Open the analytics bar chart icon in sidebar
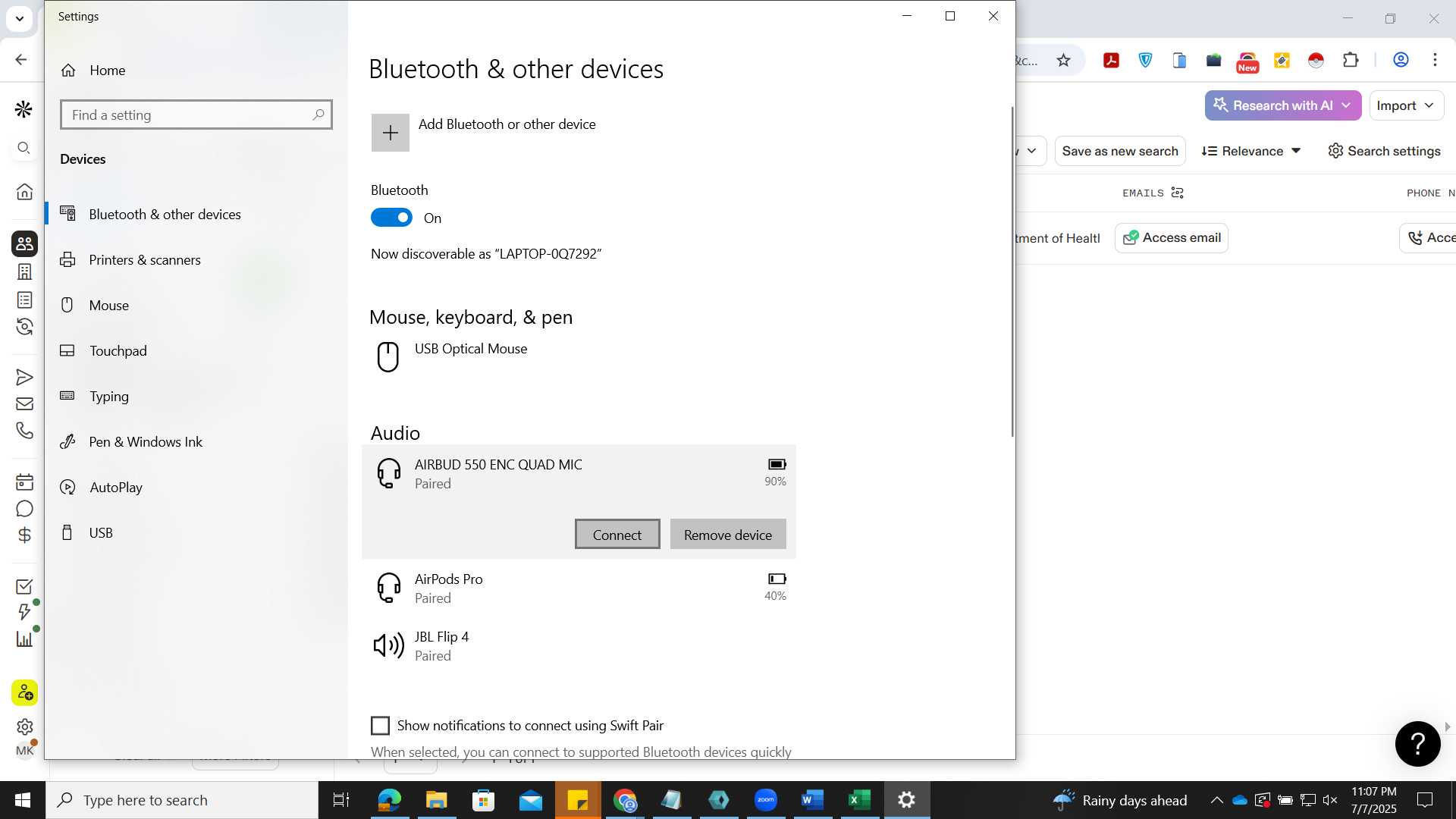The image size is (1456, 819). pos(24,639)
